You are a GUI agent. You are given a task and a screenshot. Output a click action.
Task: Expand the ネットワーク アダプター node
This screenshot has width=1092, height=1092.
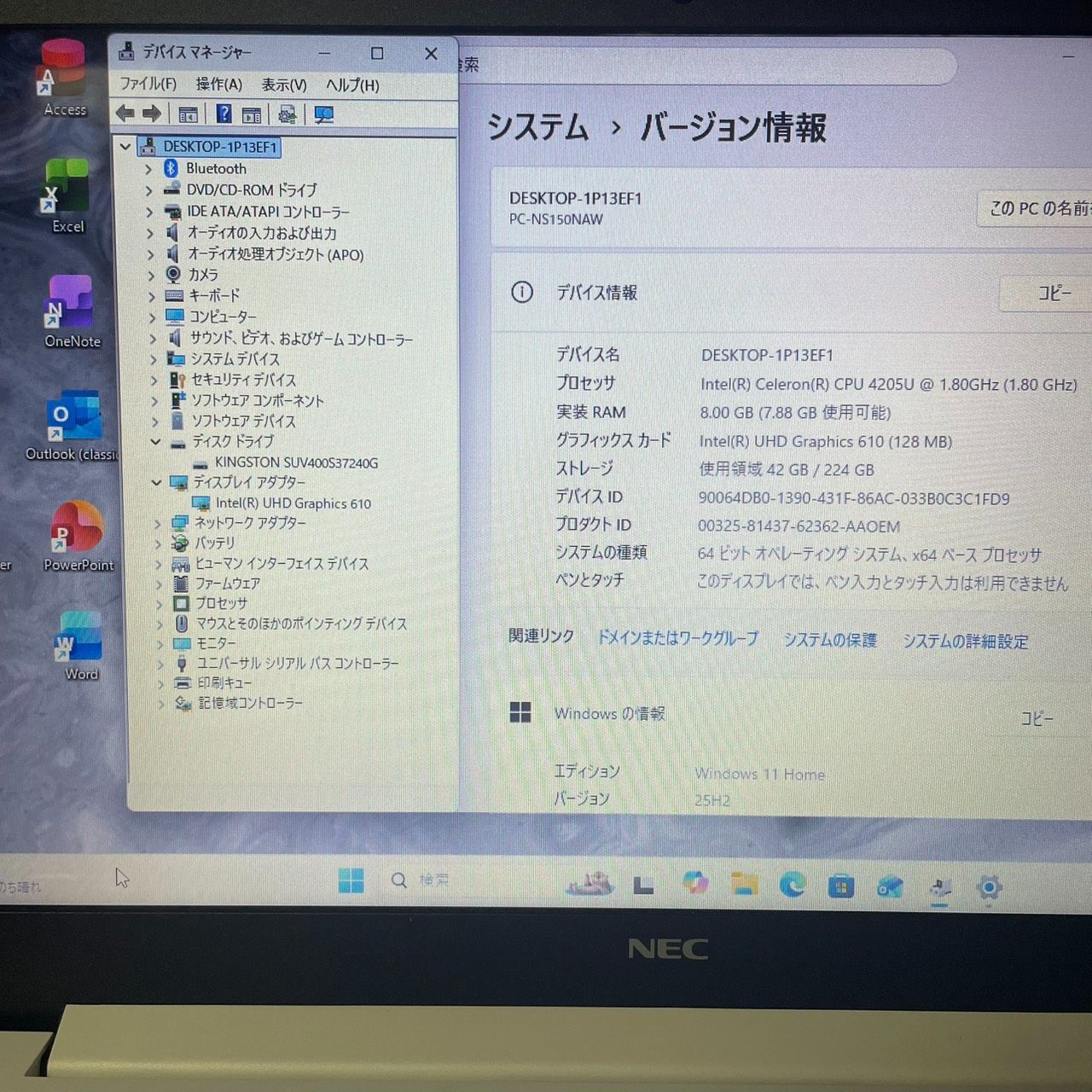pyautogui.click(x=158, y=523)
